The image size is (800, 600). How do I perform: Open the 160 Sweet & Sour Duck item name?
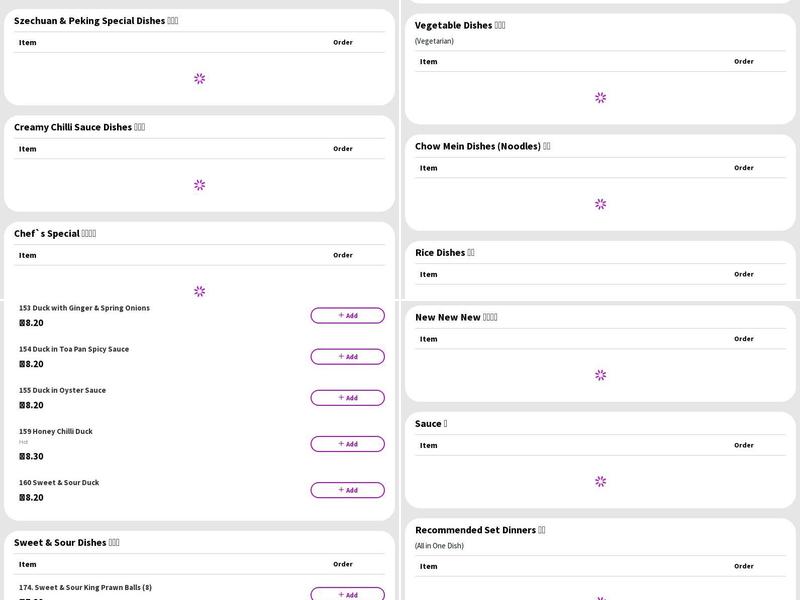59,483
